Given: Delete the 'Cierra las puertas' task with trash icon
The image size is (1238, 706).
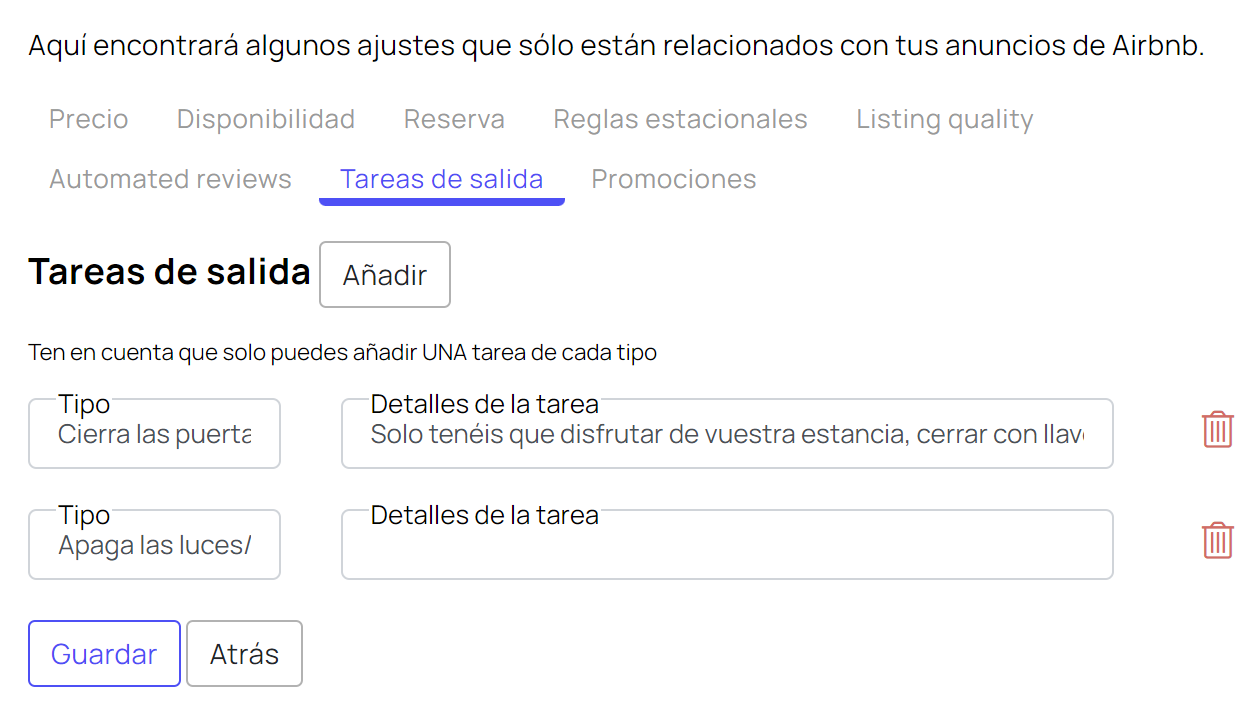Looking at the screenshot, I should [x=1217, y=429].
